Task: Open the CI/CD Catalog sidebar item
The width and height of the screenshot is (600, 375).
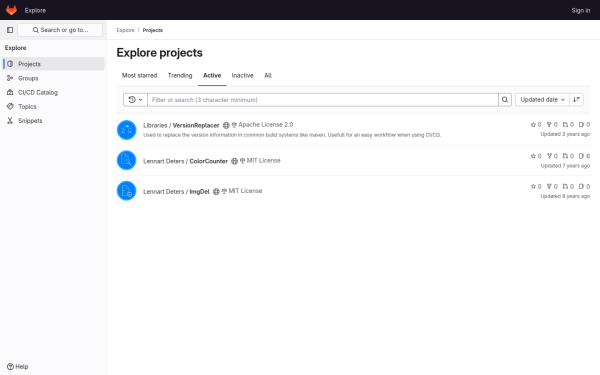Action: click(53, 92)
